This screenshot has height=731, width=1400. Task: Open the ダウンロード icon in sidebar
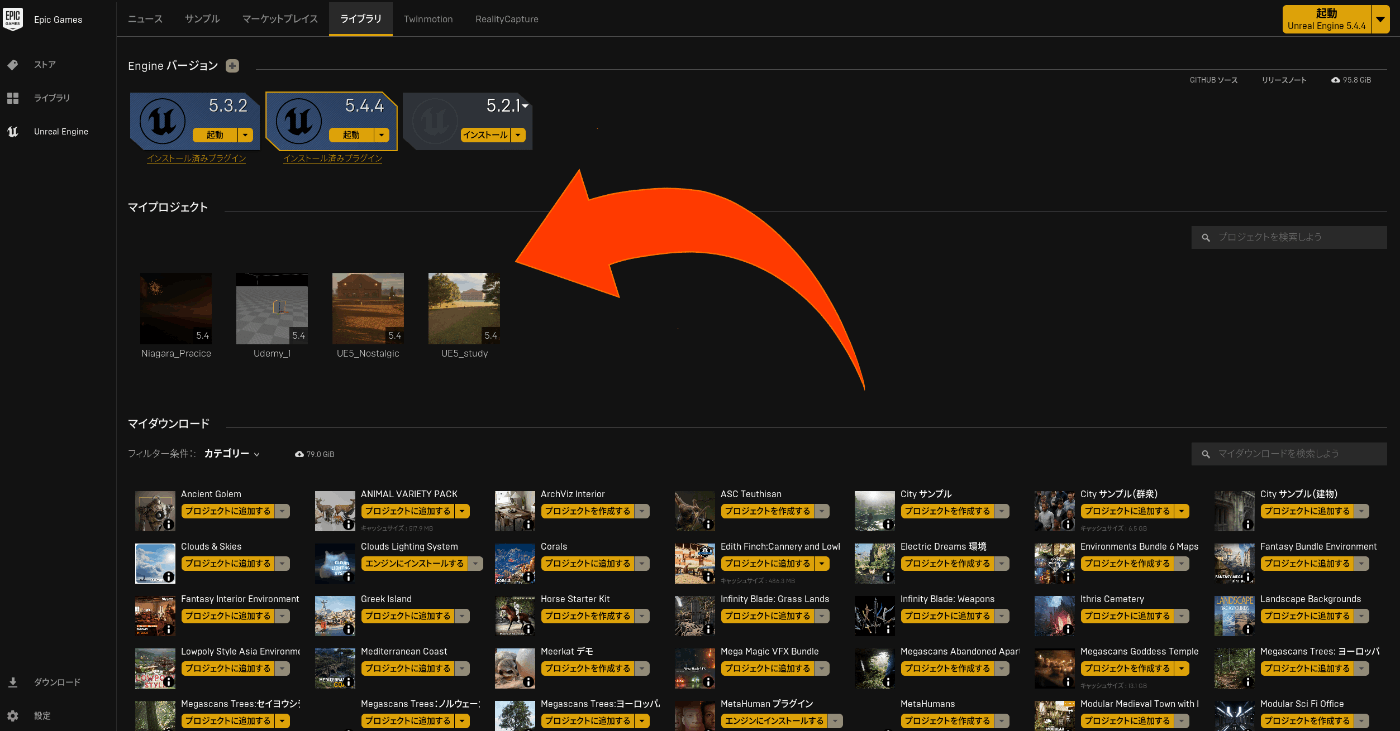click(x=13, y=683)
